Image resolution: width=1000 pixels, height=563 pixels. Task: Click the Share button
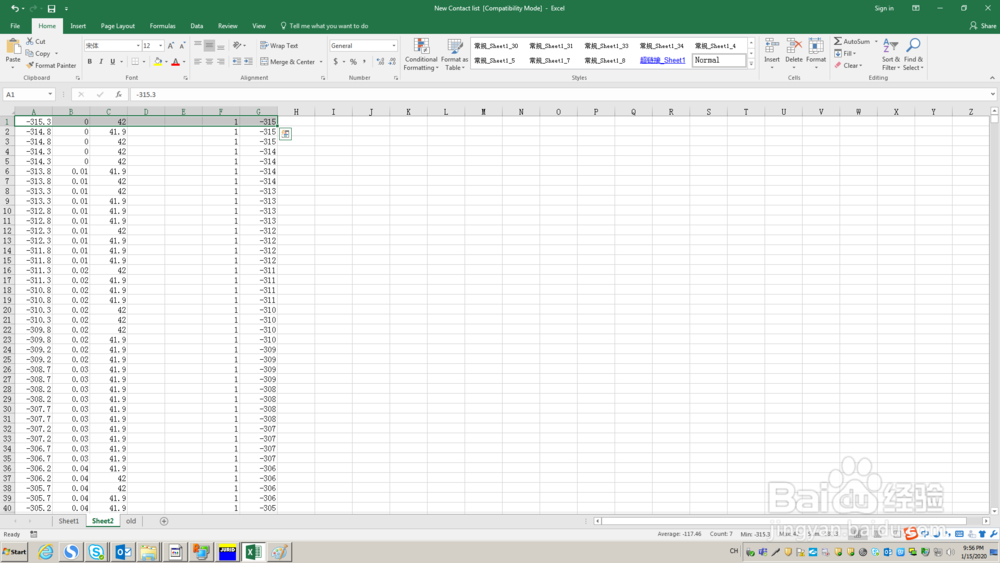coord(983,26)
